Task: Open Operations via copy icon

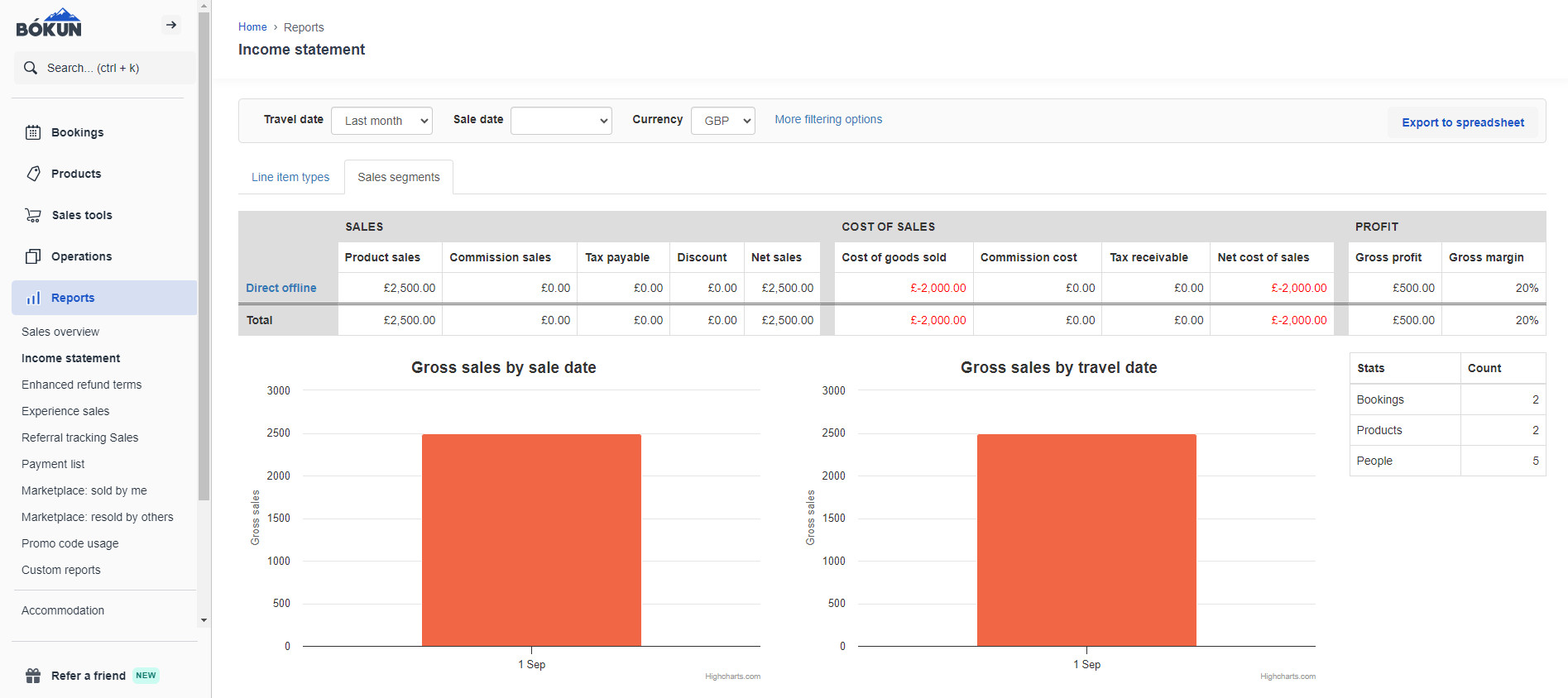Action: pyautogui.click(x=33, y=256)
